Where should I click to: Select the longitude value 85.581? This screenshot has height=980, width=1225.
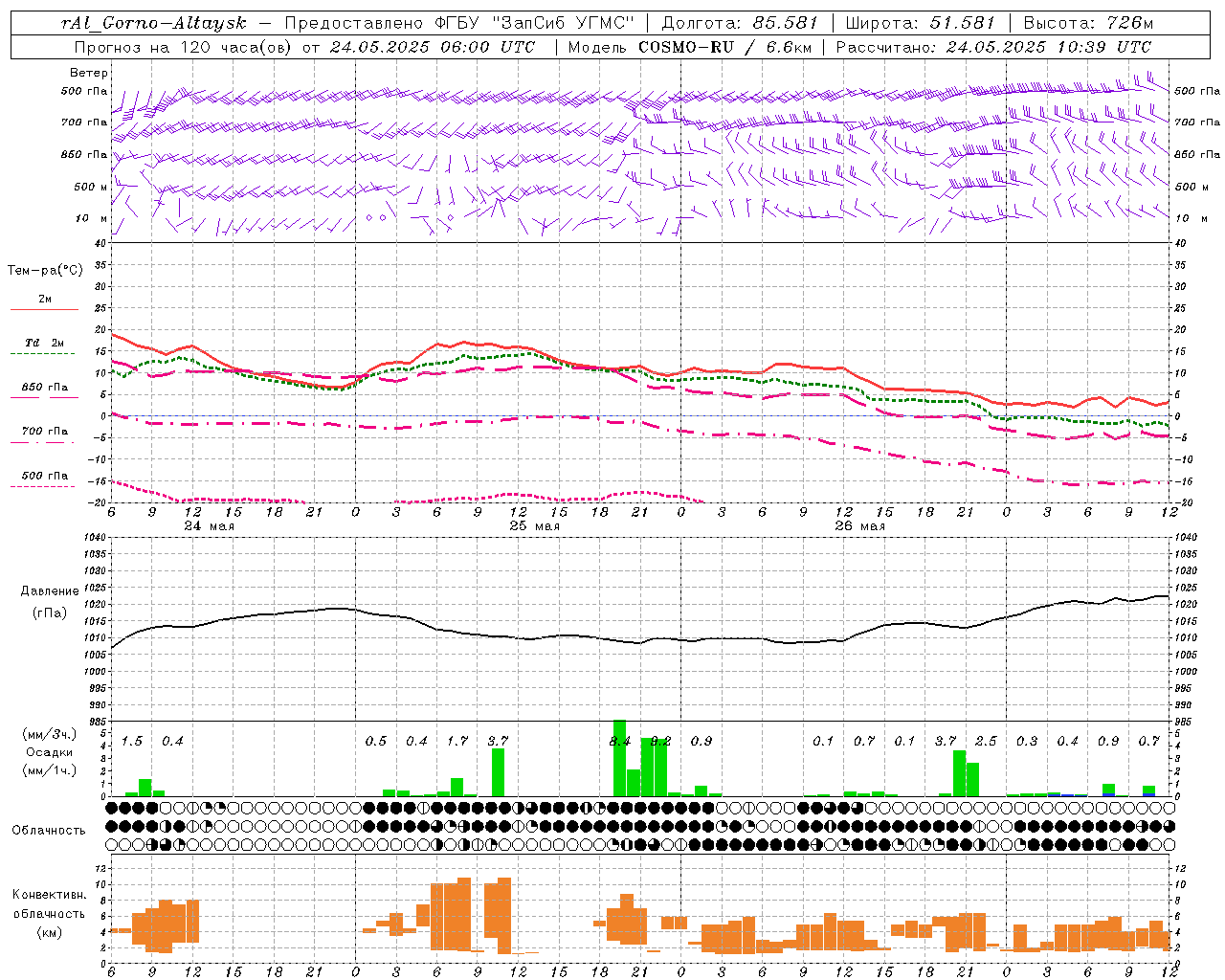tap(787, 23)
